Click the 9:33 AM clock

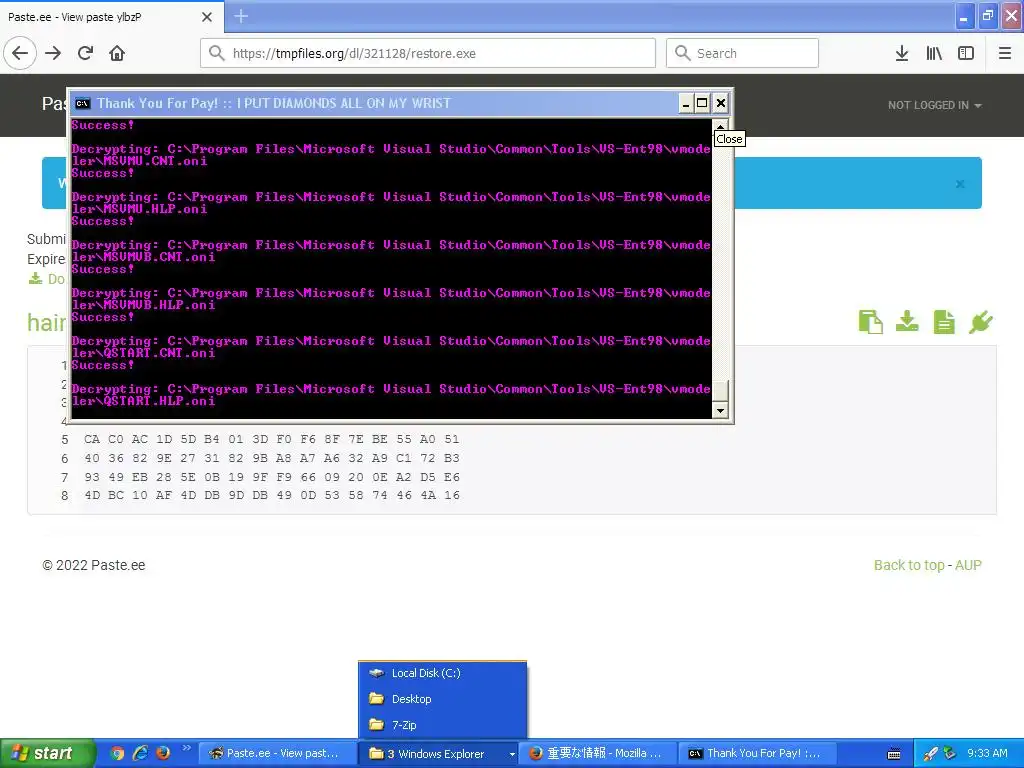click(x=987, y=754)
